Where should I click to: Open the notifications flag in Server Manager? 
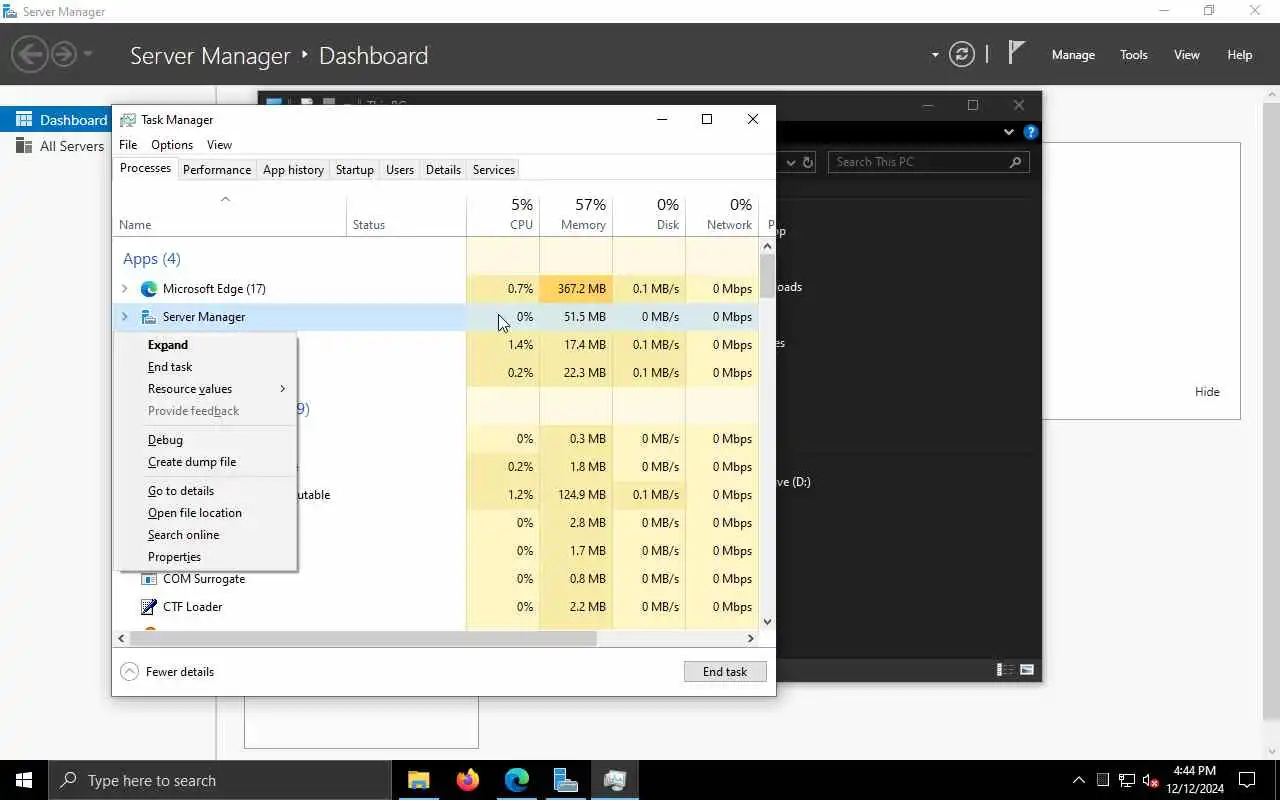coord(1016,53)
